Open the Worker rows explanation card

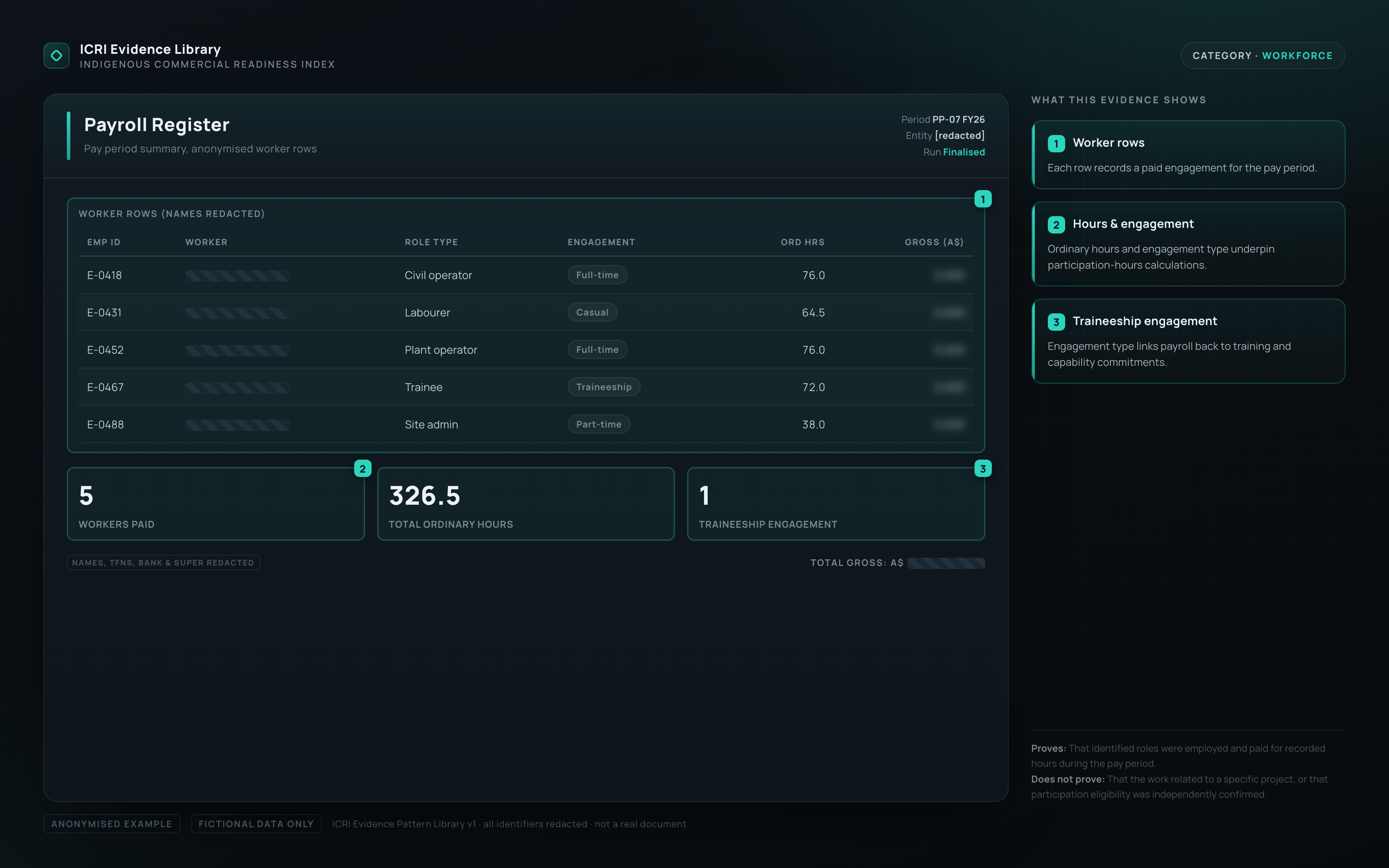click(1188, 155)
